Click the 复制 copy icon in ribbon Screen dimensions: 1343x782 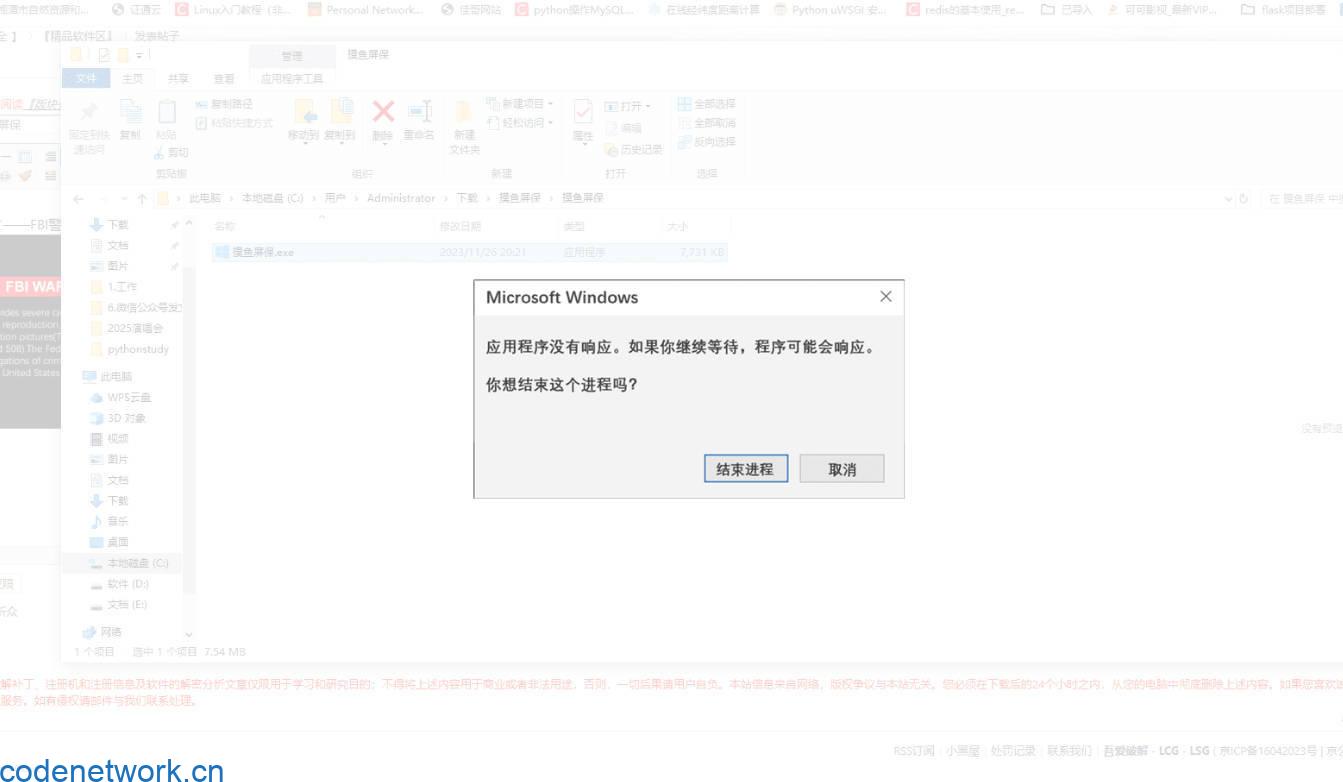coord(130,112)
